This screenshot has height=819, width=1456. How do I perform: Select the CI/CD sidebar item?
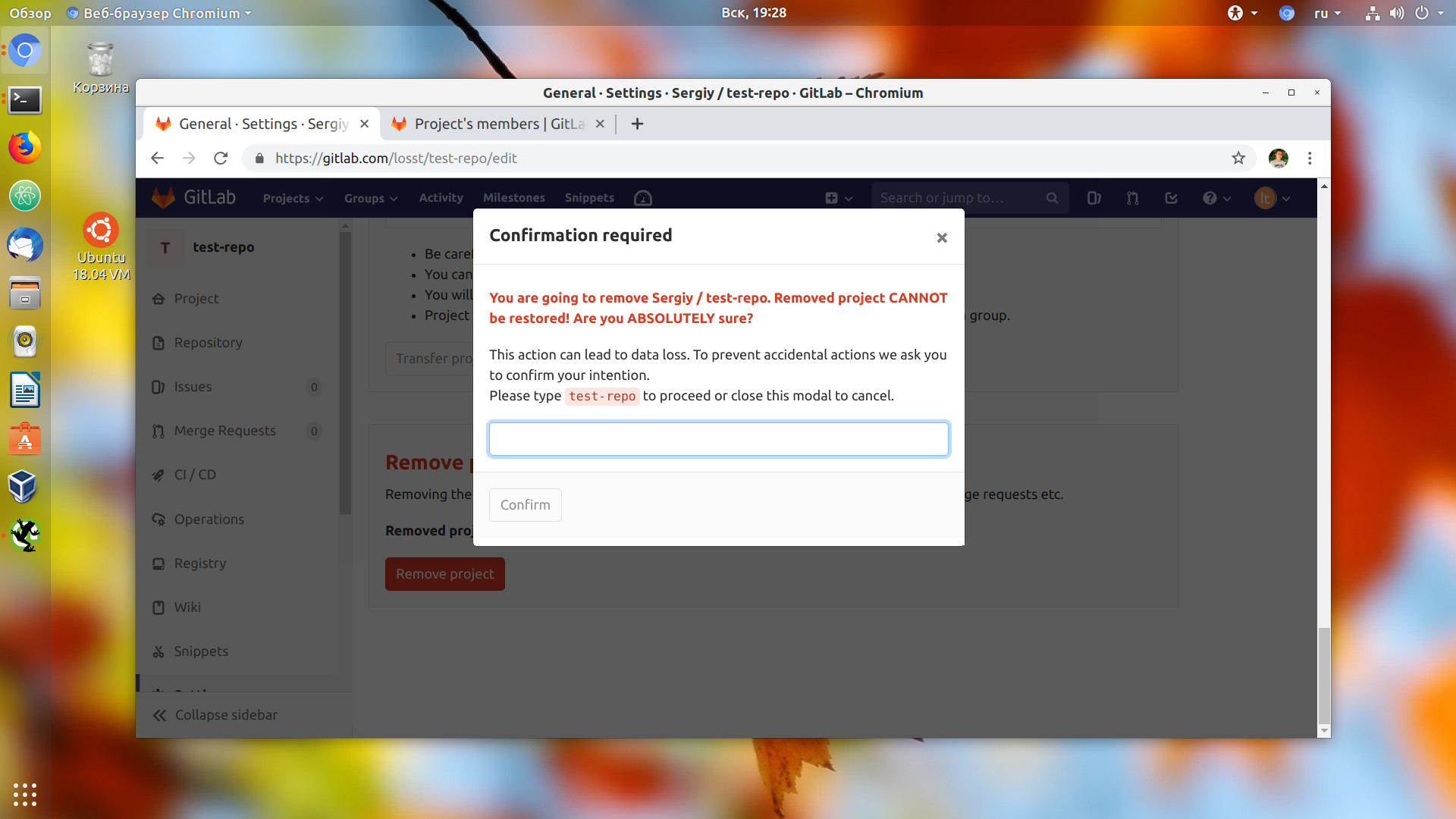tap(194, 474)
